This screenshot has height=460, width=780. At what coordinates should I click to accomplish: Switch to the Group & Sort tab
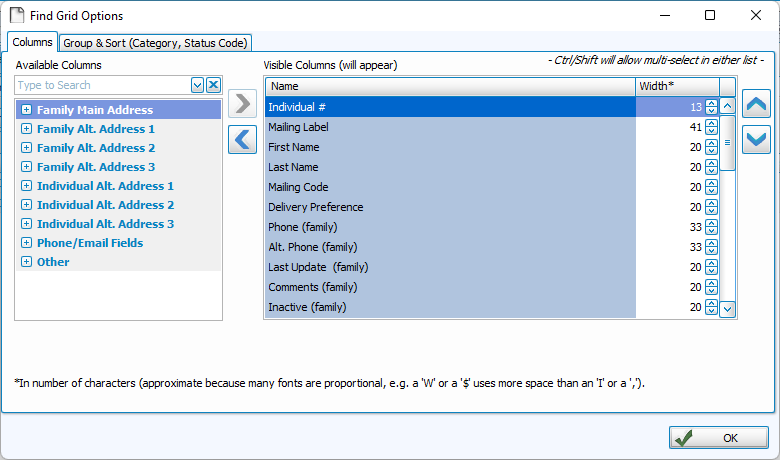point(155,42)
